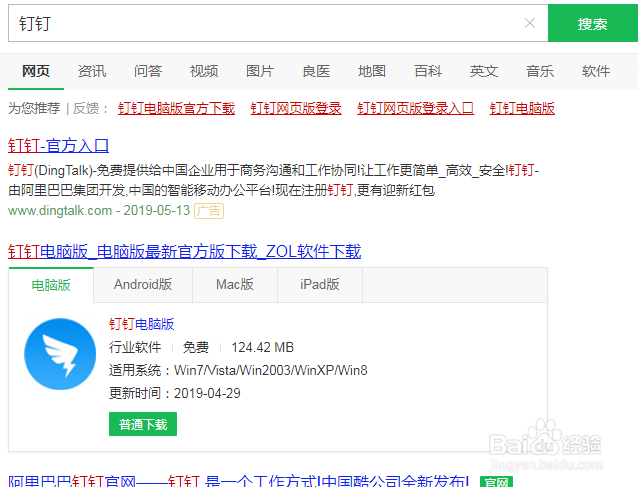Switch to the 百科 tab
The width and height of the screenshot is (638, 487).
428,71
